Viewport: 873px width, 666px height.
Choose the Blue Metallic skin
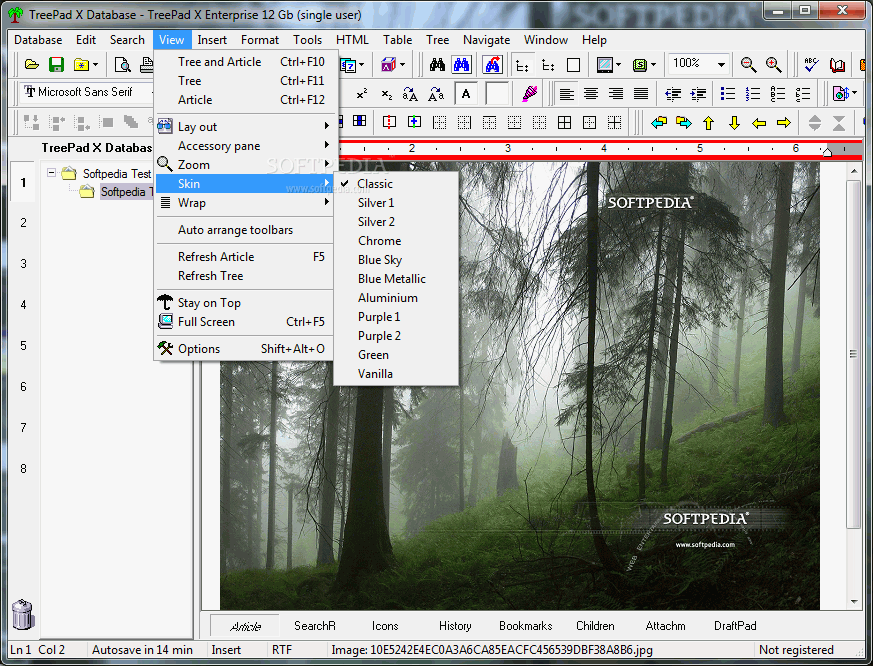click(396, 278)
